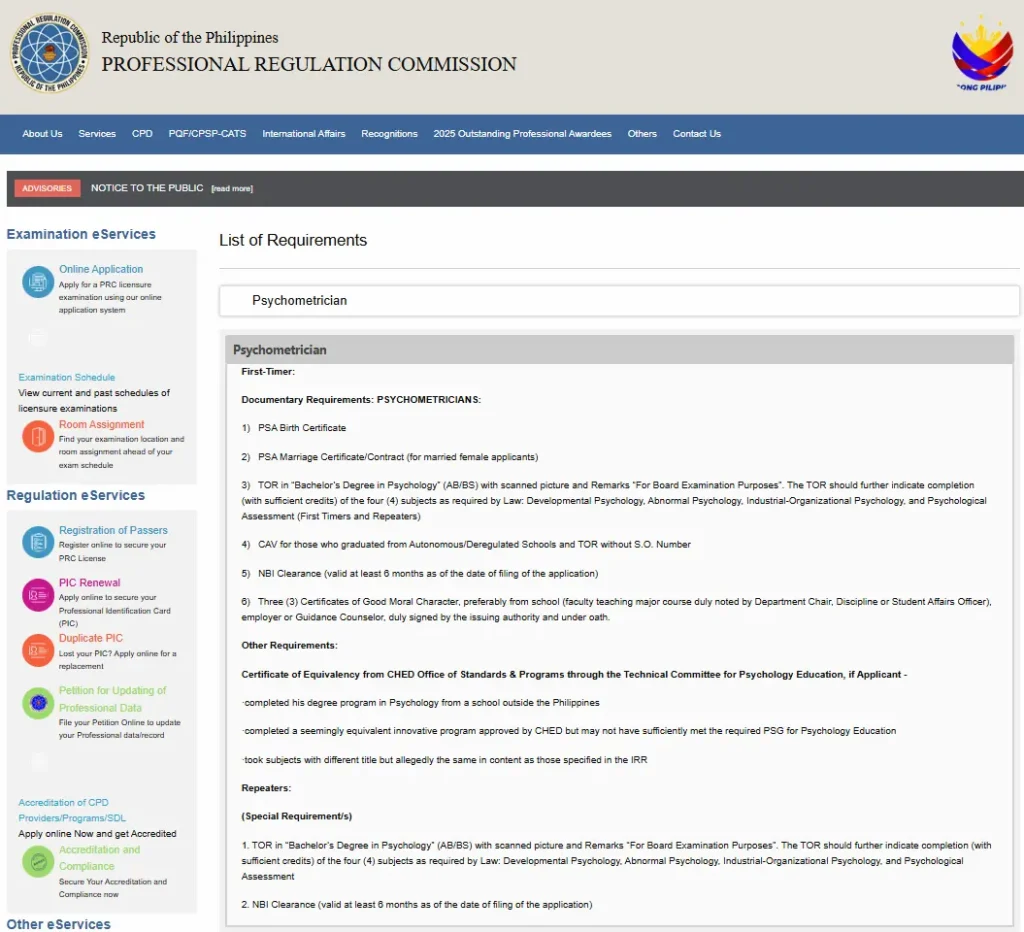Open the Room Assignment link
Screen dimensions: 1024x932
(102, 425)
